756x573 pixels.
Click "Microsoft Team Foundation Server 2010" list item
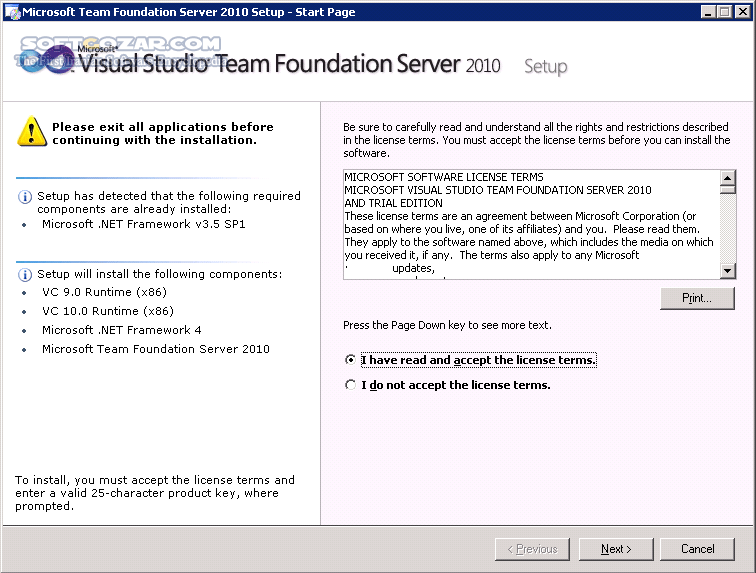pos(156,349)
